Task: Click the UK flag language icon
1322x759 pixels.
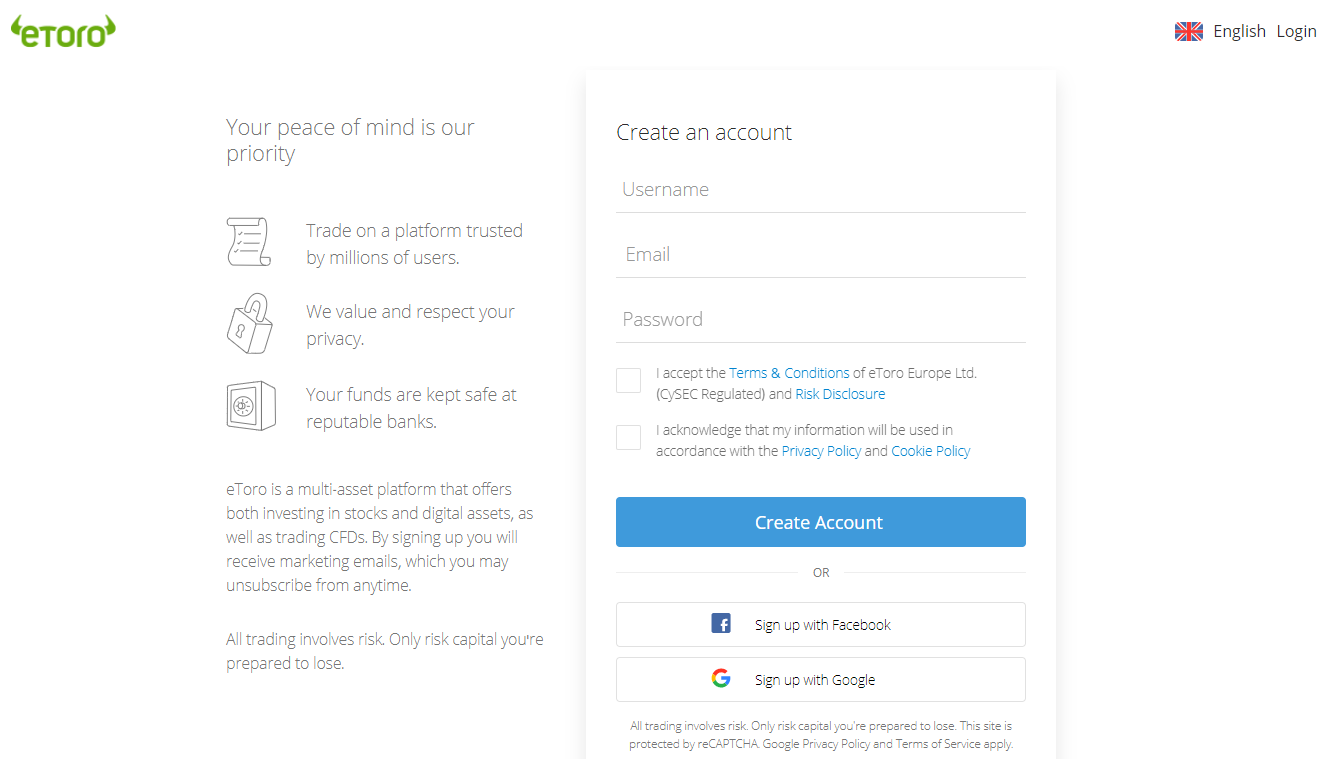Action: point(1188,32)
